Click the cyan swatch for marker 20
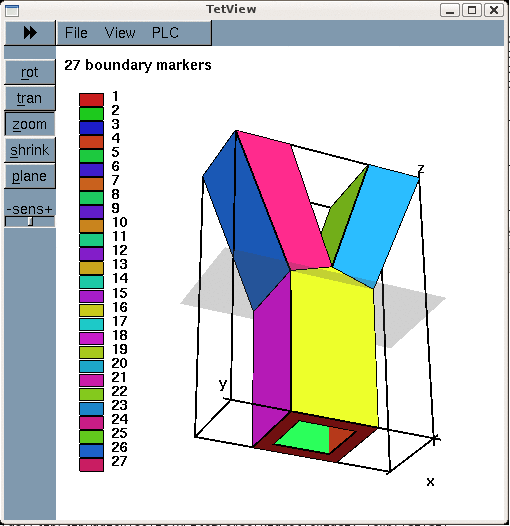This screenshot has width=510, height=526. 91,366
